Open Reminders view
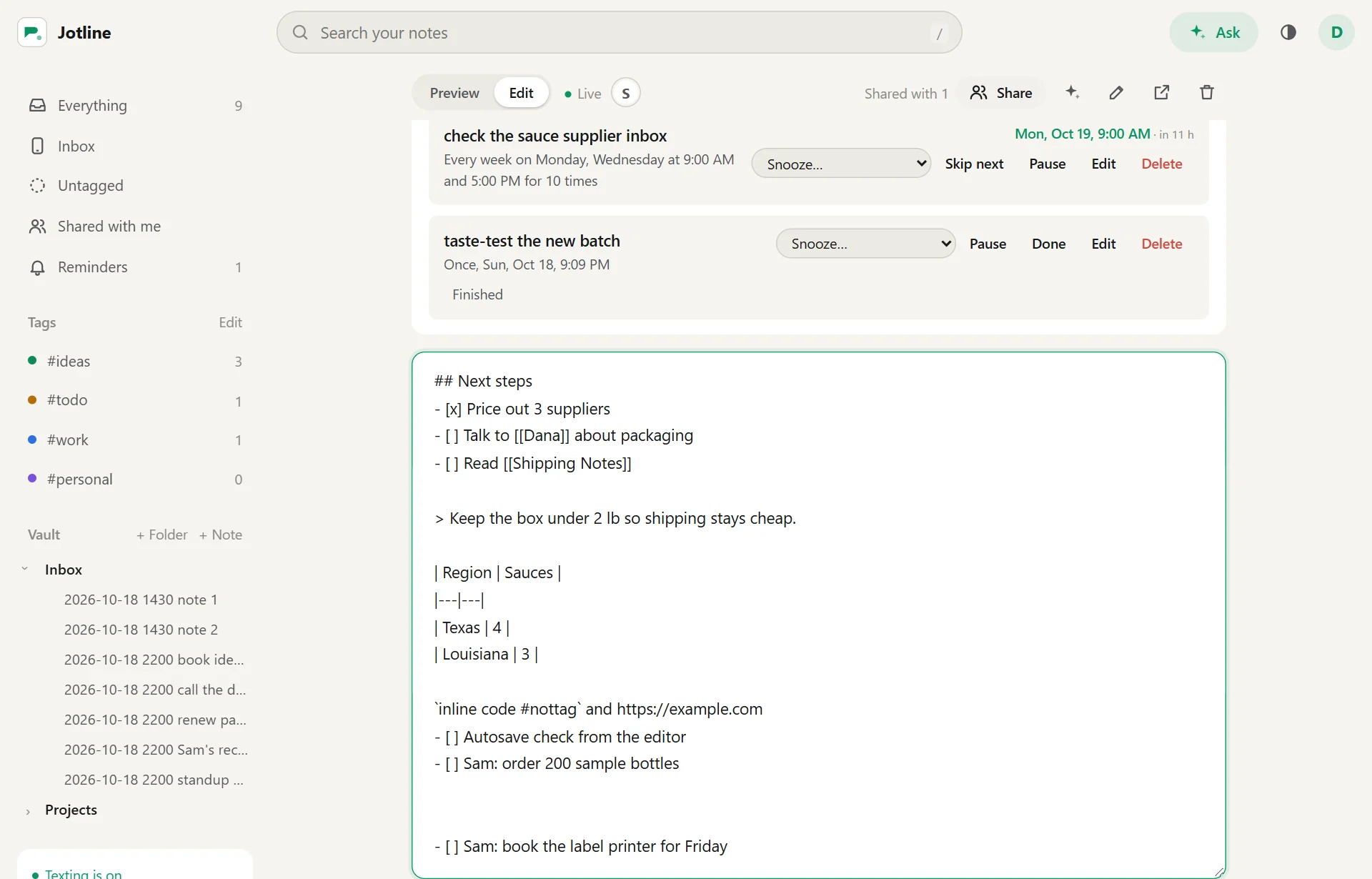The image size is (1372, 879). coord(136,267)
